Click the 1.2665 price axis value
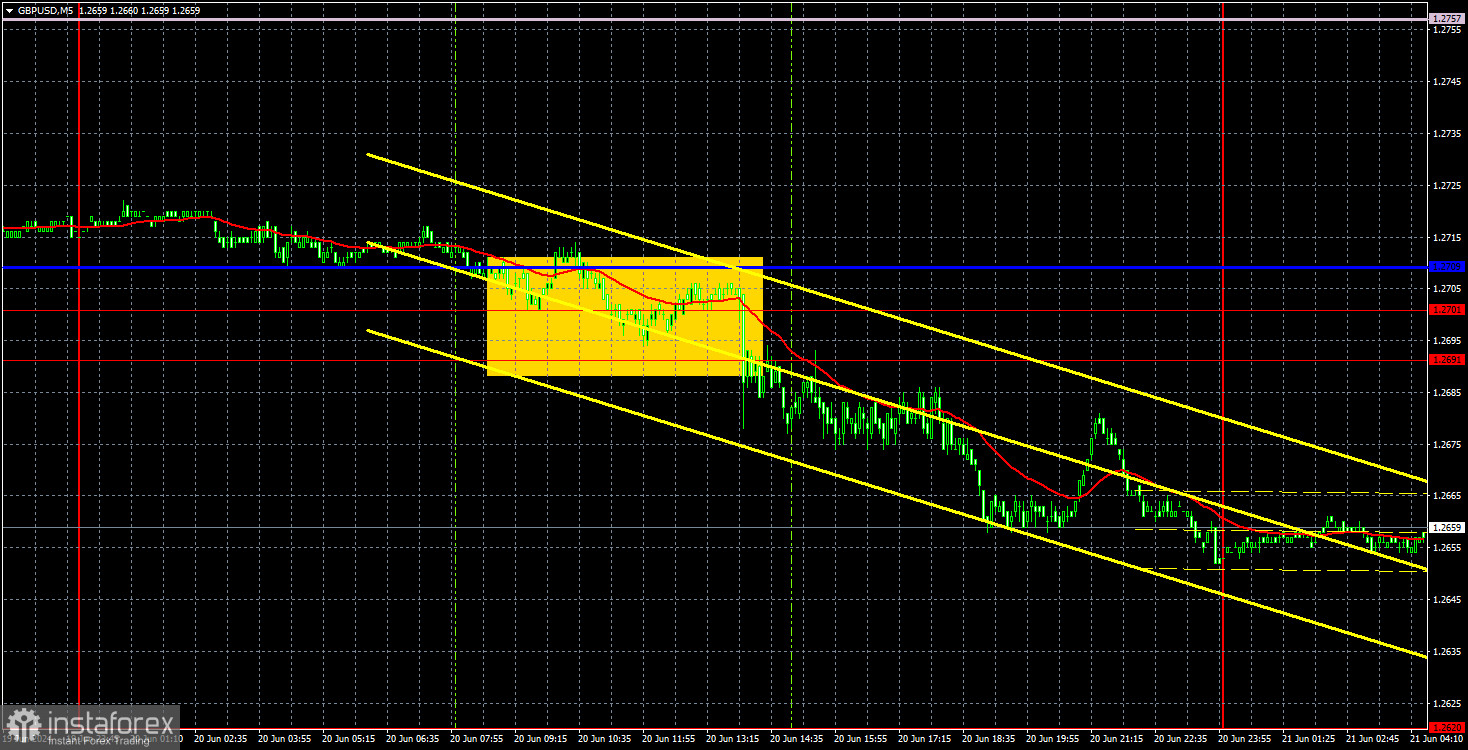 [1447, 496]
